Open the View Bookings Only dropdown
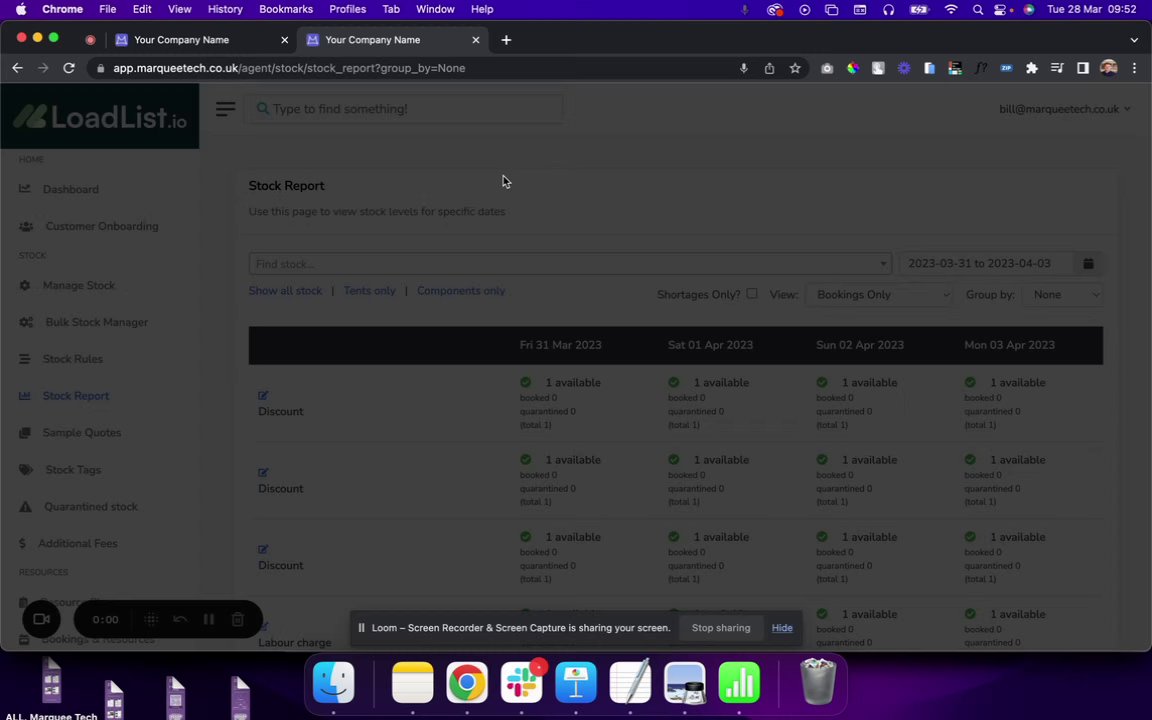Viewport: 1152px width, 720px height. point(879,295)
